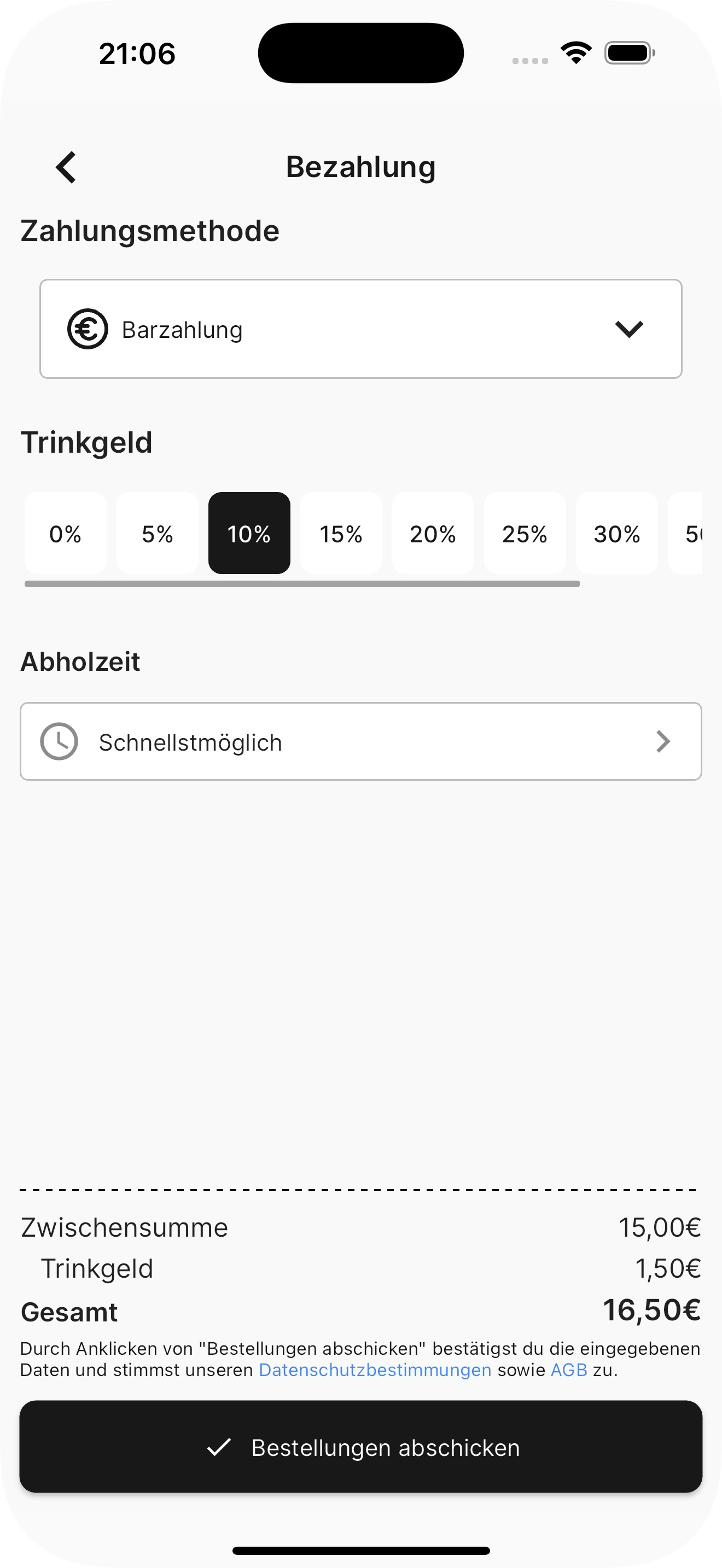The width and height of the screenshot is (722, 1568).
Task: Tap the back arrow icon
Action: pyautogui.click(x=66, y=167)
